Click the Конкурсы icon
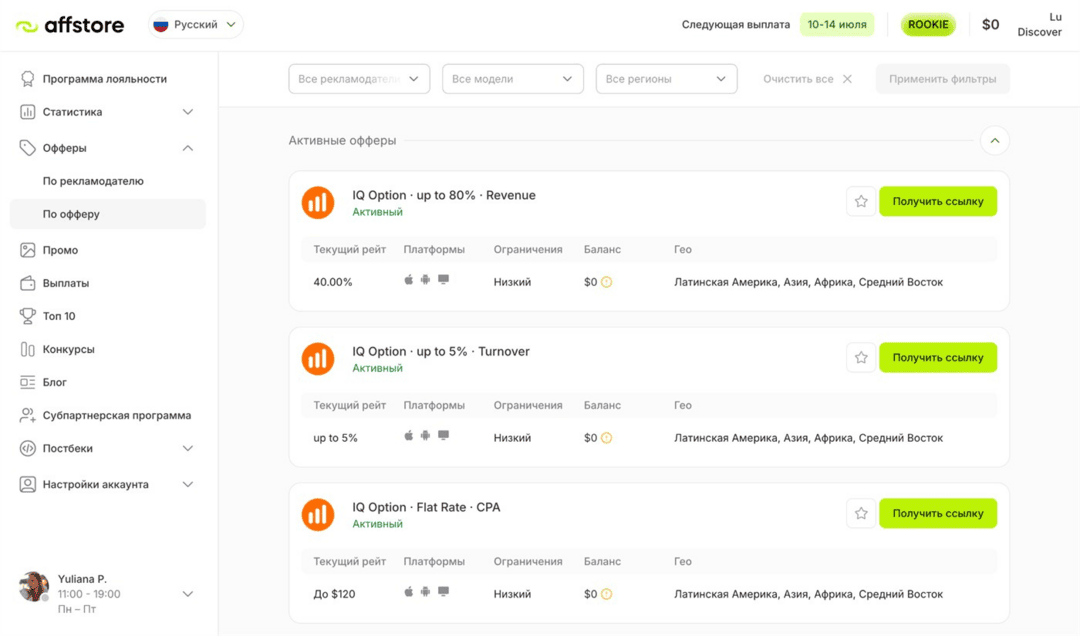 click(x=28, y=349)
